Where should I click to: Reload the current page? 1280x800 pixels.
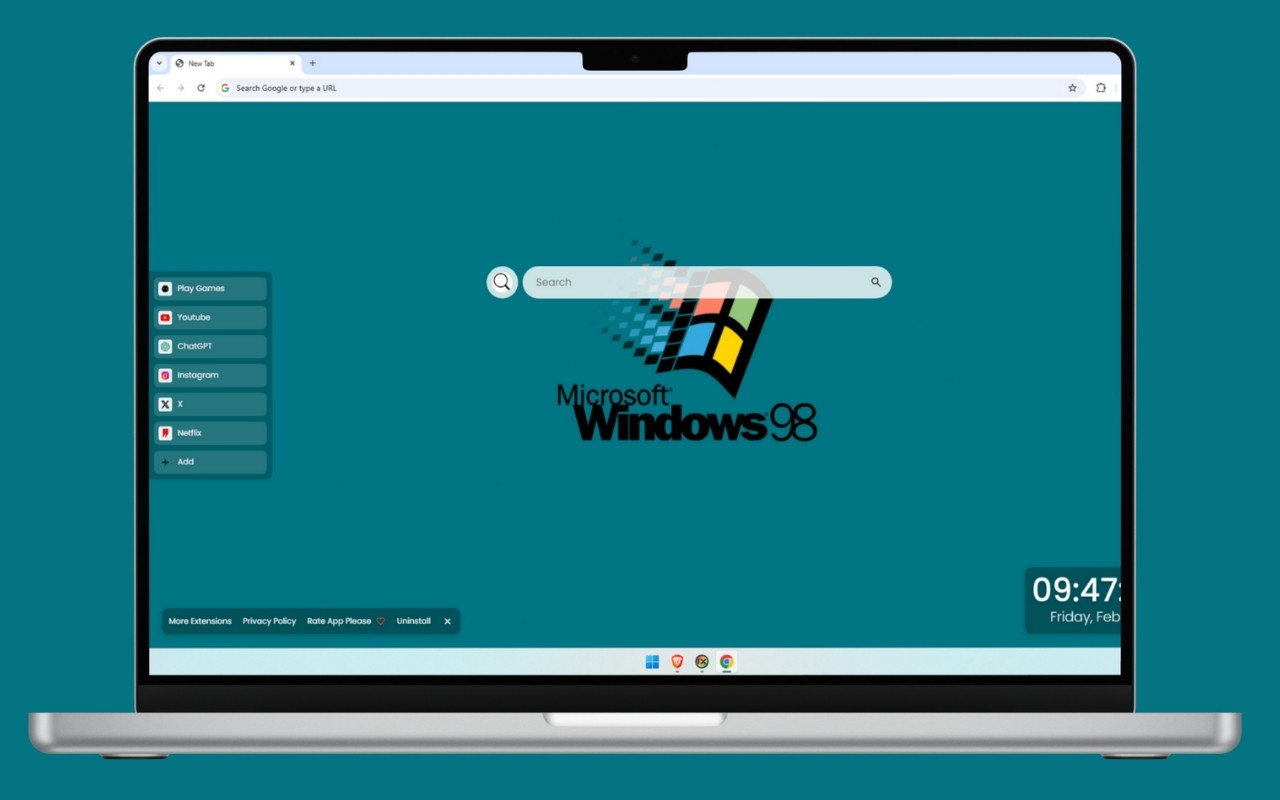pyautogui.click(x=201, y=88)
